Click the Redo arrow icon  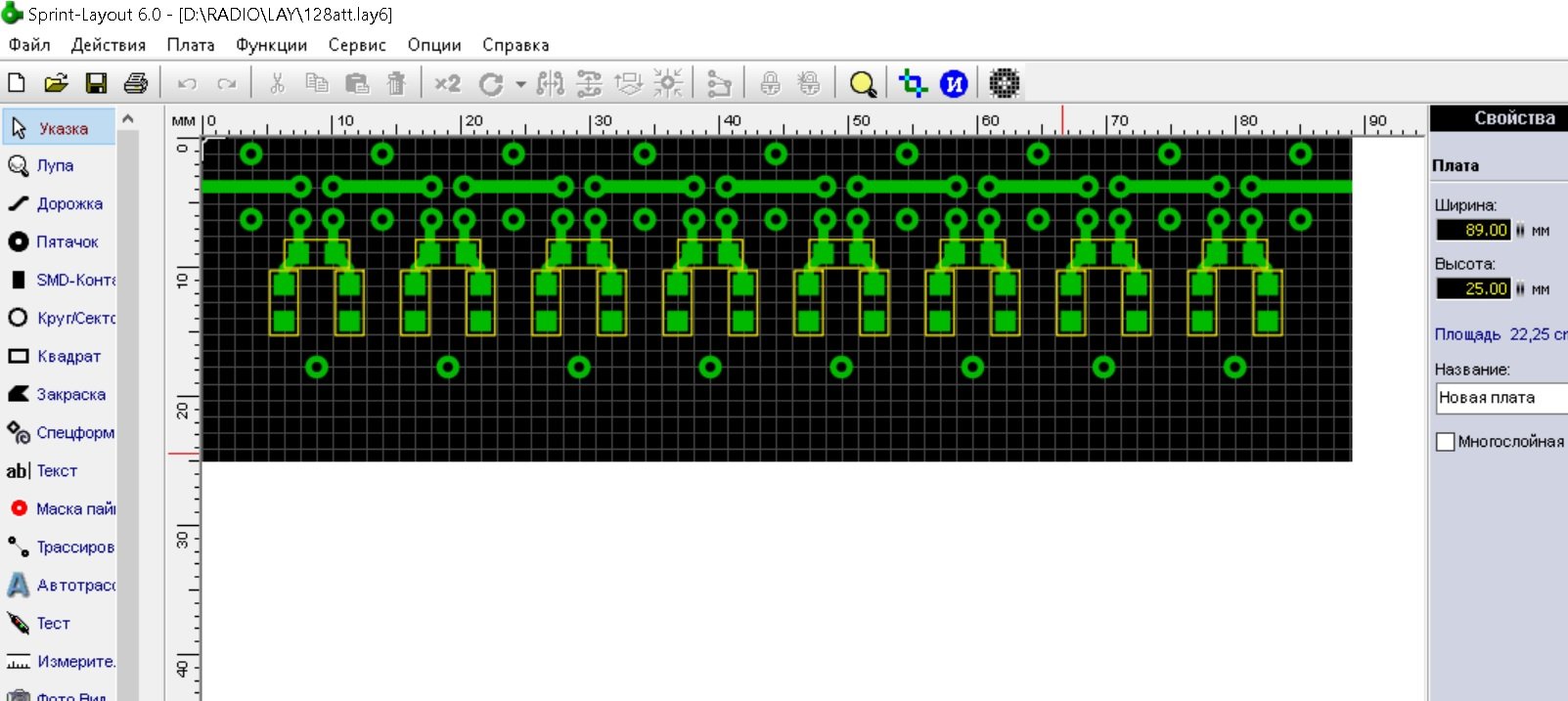click(227, 84)
